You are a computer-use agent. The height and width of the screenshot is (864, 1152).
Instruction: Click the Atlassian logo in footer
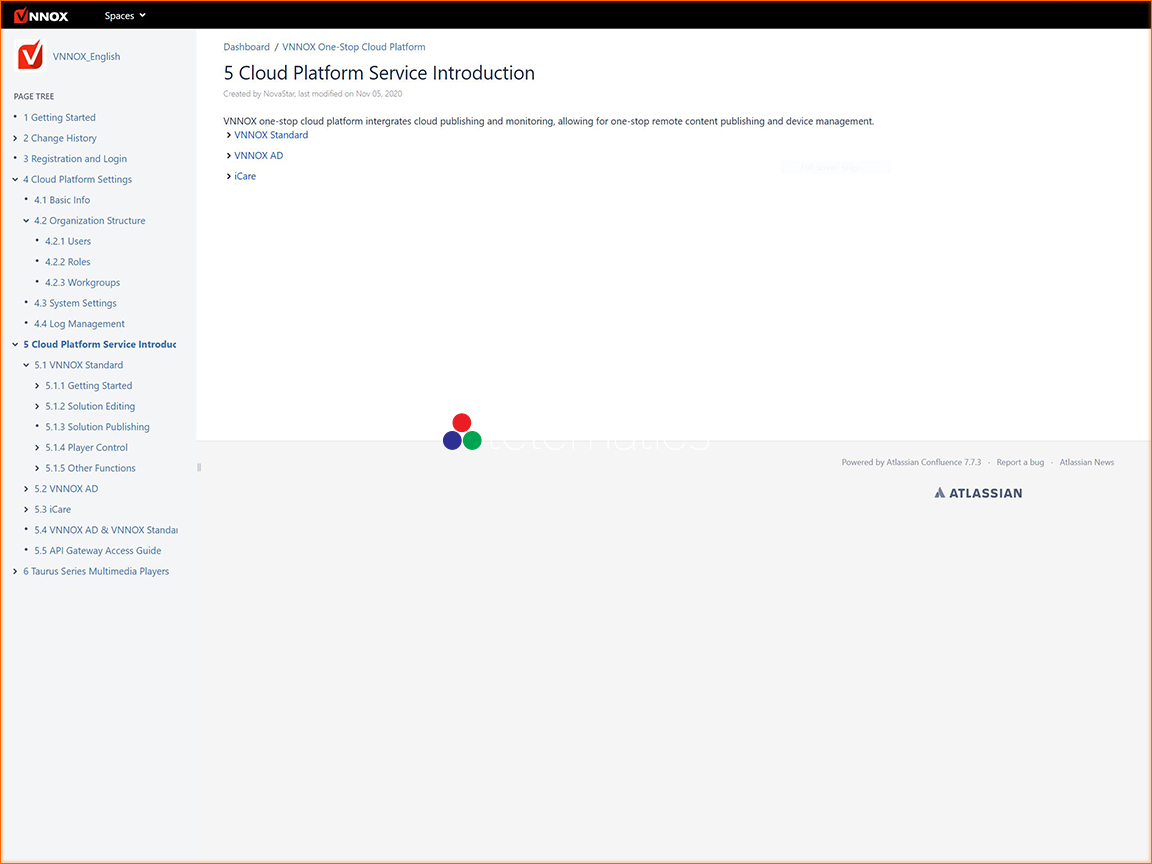coord(978,493)
